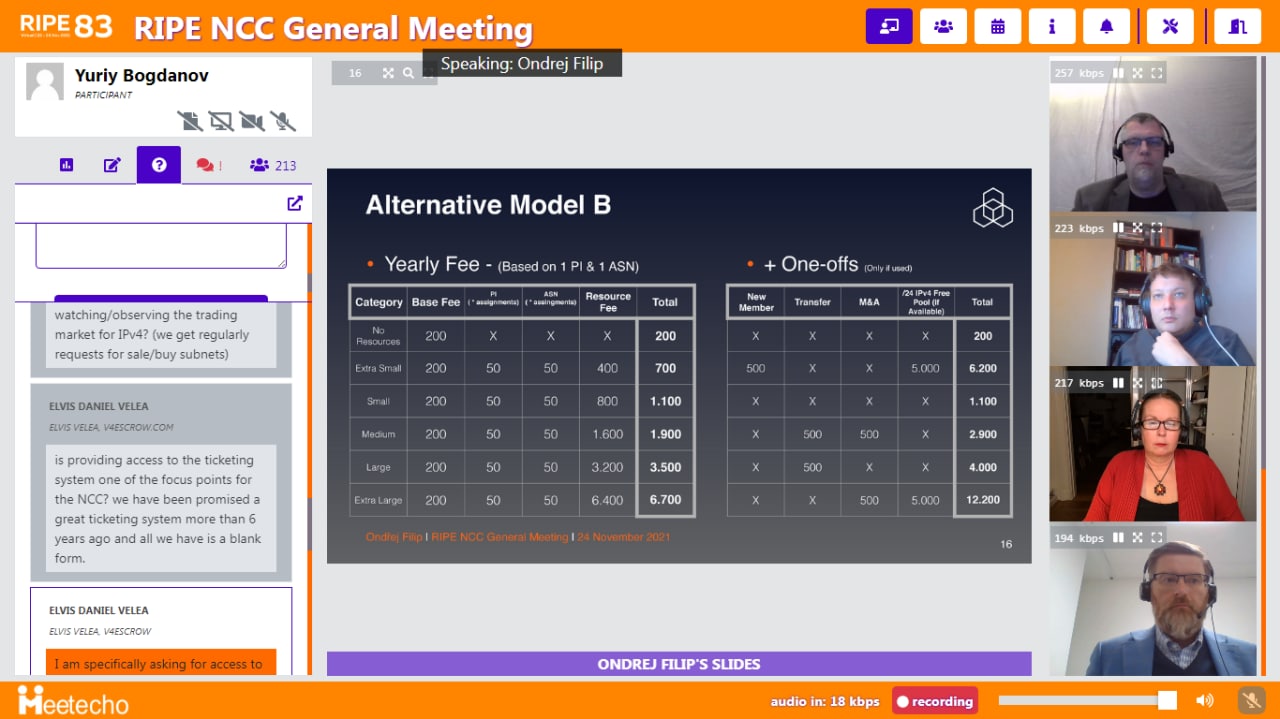Mute audio with the speaker icon
The width and height of the screenshot is (1280, 719).
(x=1205, y=700)
